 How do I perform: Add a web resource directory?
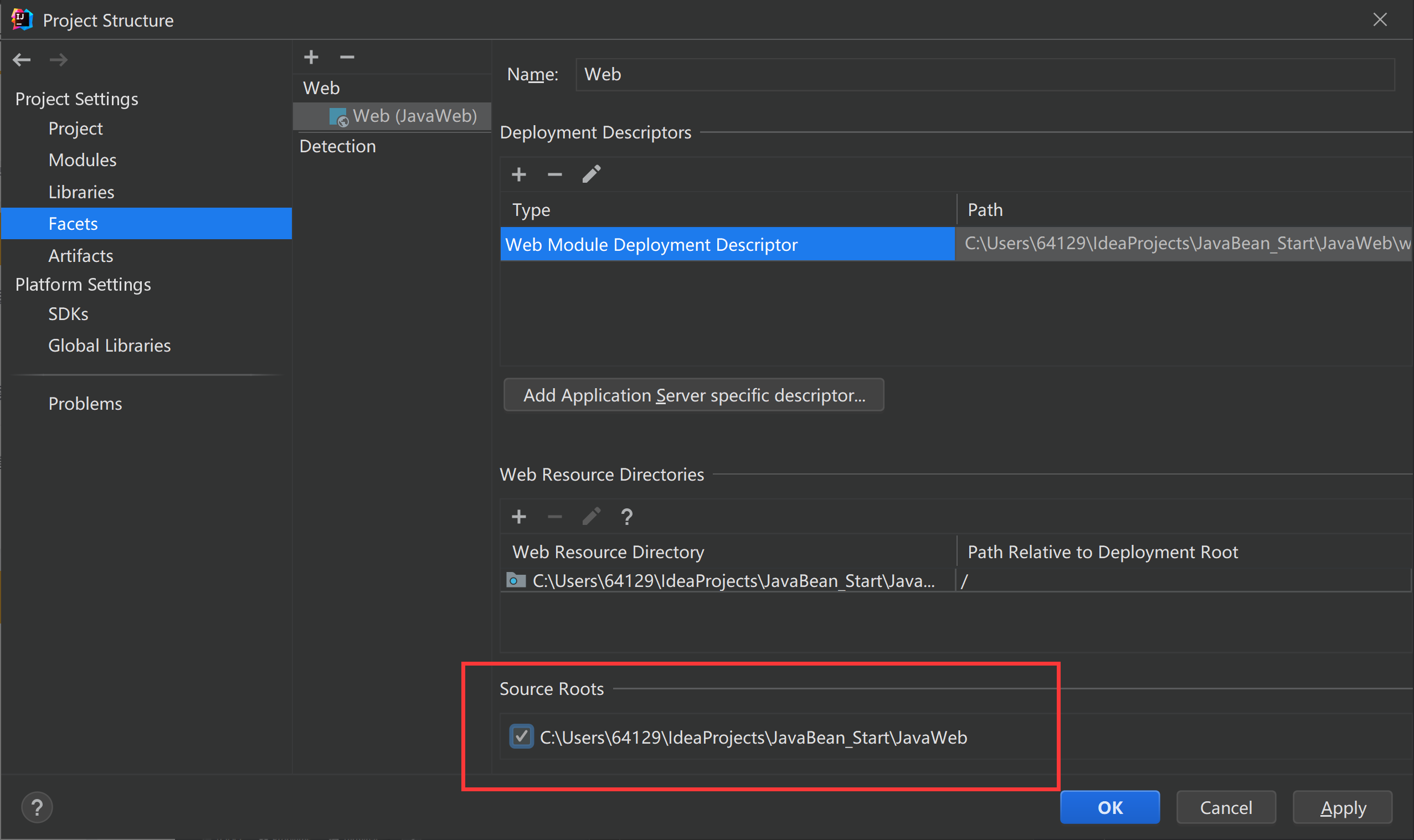(518, 516)
